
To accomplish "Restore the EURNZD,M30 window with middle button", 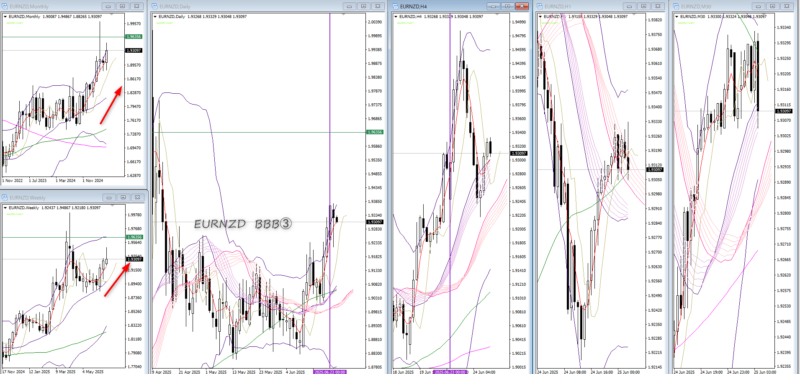I will (771, 6).
